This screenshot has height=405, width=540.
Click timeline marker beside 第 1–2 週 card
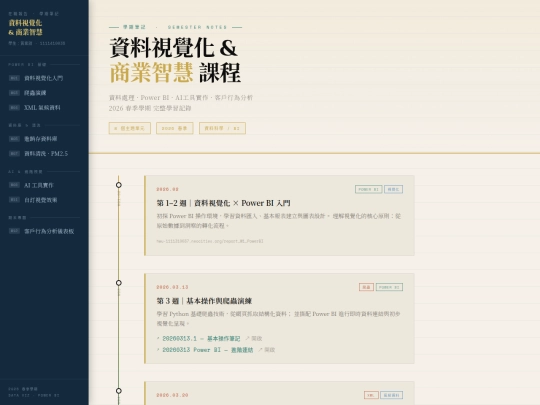pos(118,185)
